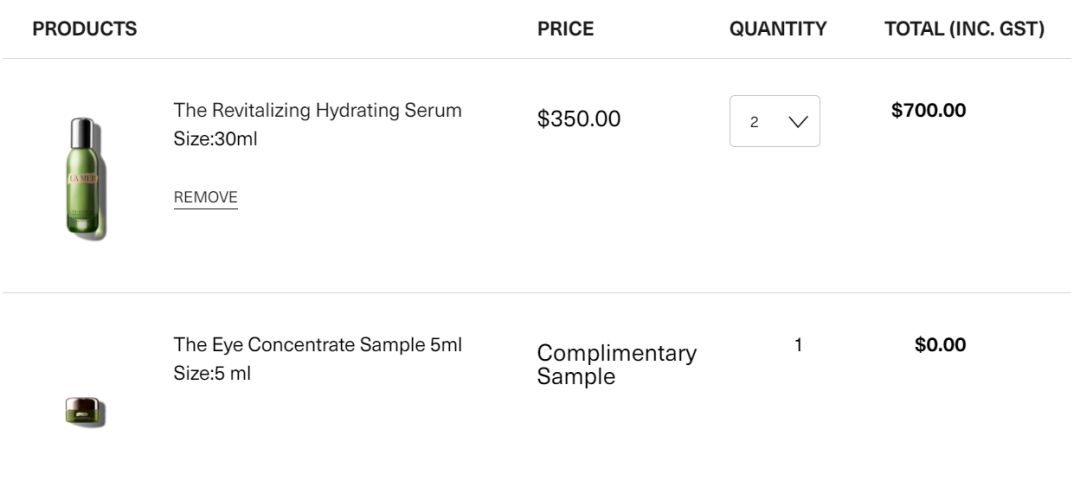Open the Eye Concentrate sample jar image
This screenshot has width=1080, height=481.
click(85, 411)
